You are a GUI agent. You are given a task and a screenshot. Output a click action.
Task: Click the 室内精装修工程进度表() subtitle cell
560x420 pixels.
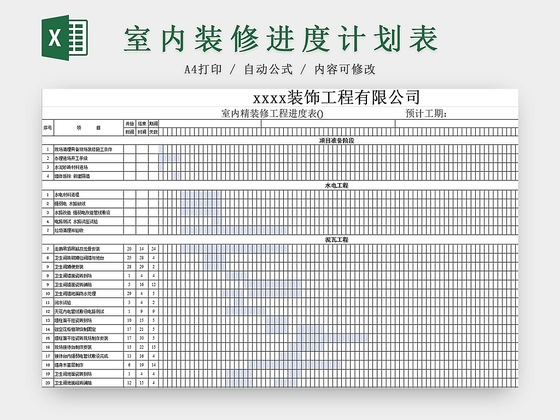(272, 114)
